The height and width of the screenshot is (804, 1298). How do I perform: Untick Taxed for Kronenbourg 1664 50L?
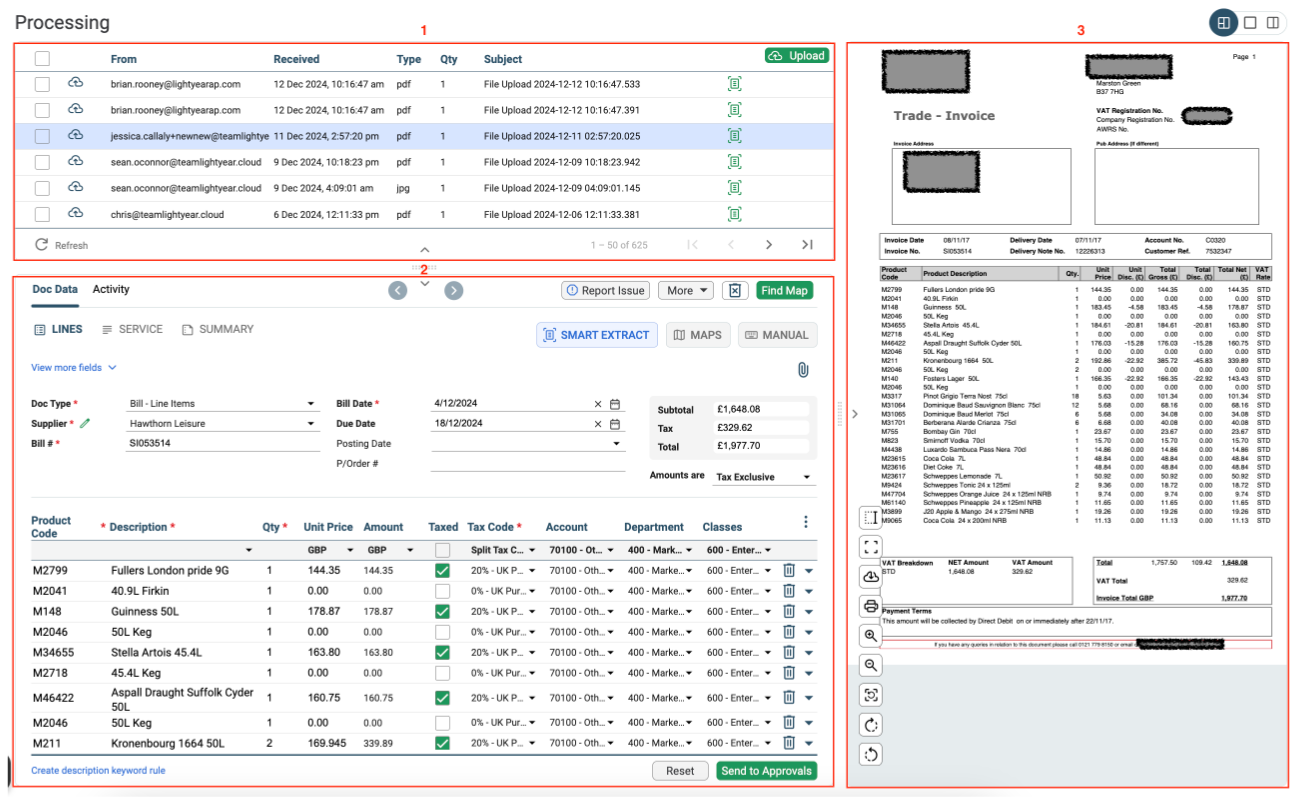point(442,743)
